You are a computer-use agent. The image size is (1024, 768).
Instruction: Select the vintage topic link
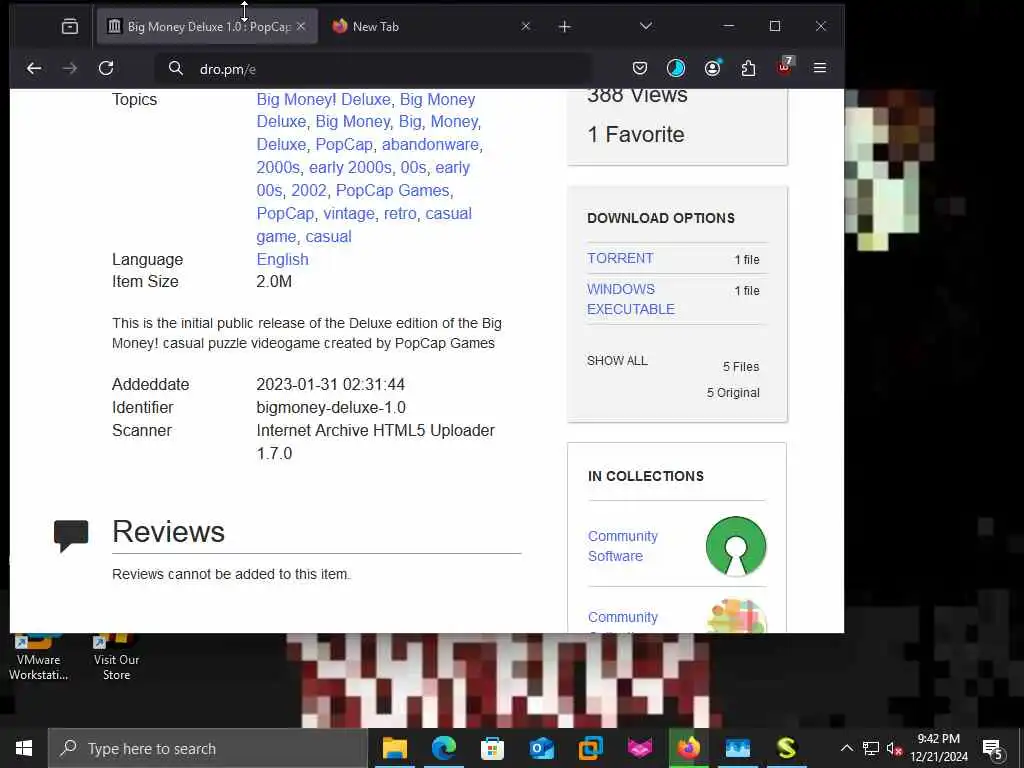(349, 214)
